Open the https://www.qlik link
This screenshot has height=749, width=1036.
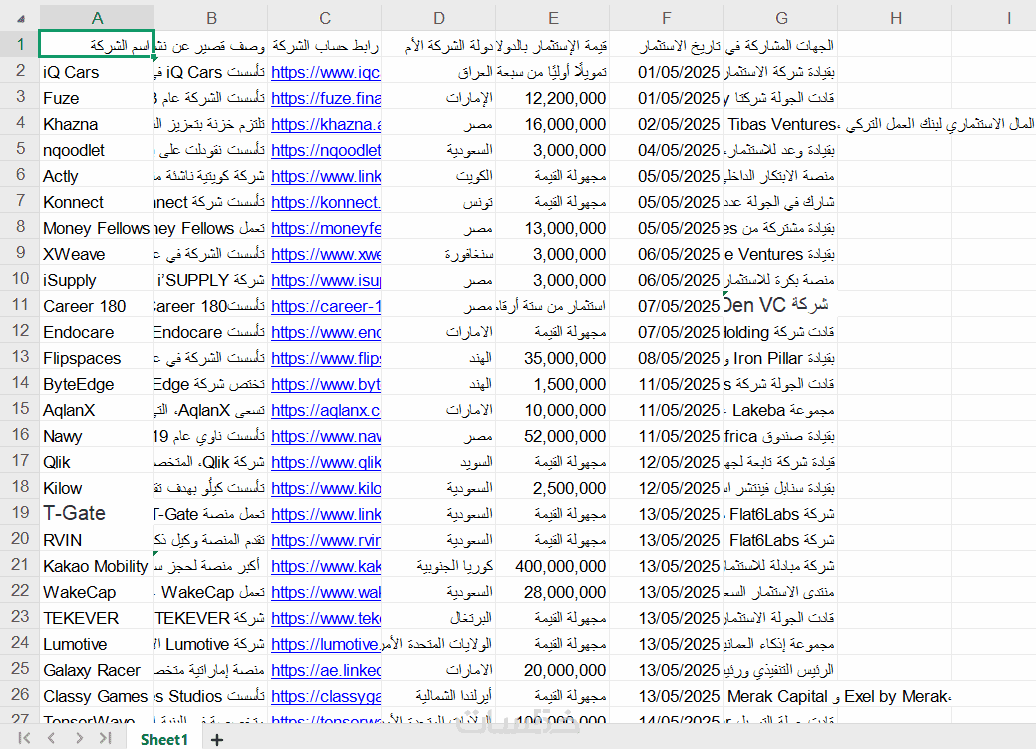pos(326,462)
